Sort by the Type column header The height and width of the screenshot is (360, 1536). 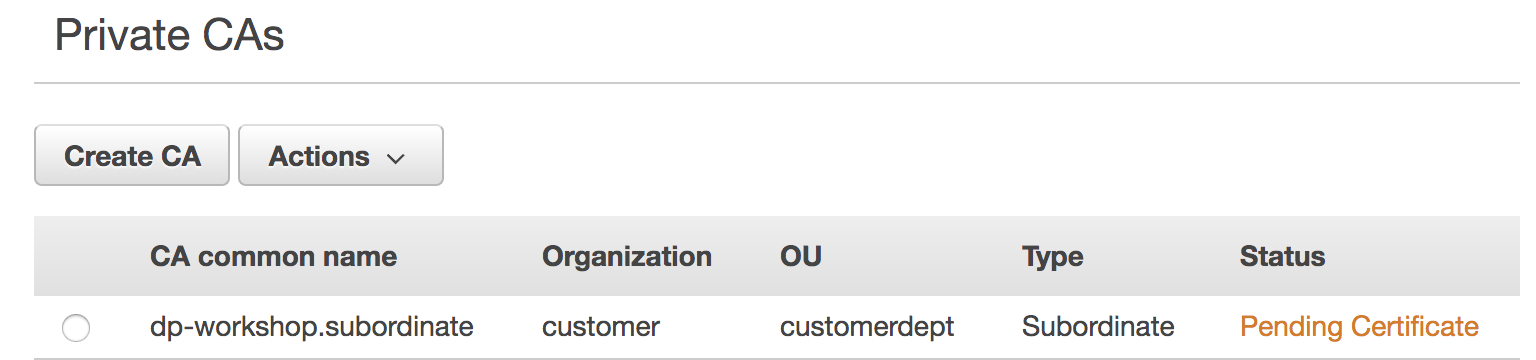(x=1052, y=256)
